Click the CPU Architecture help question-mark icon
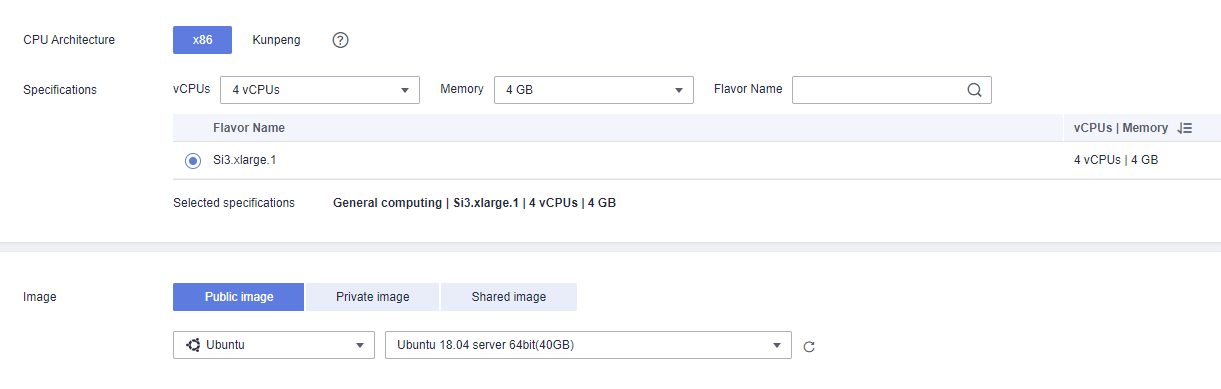 pos(341,40)
